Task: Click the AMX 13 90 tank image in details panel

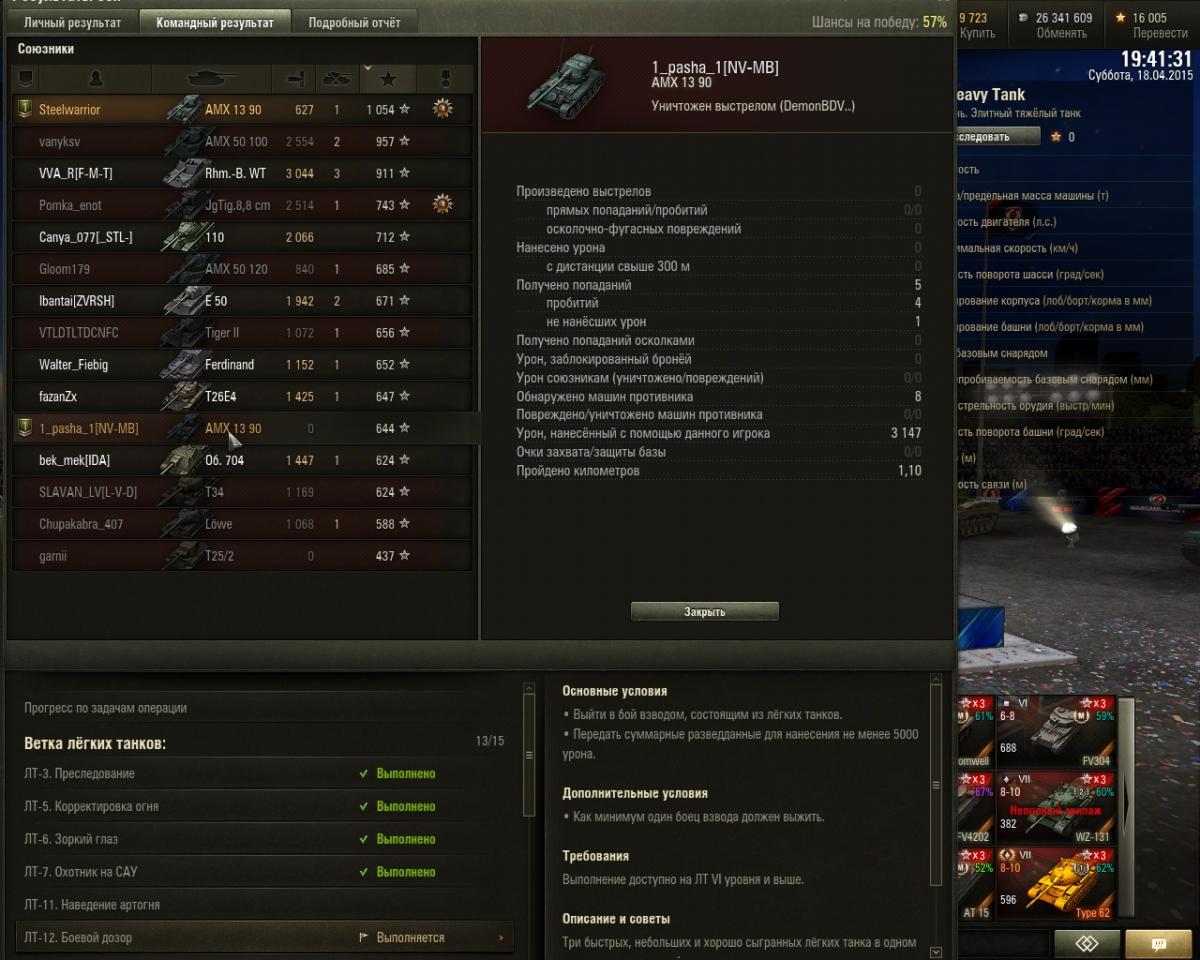Action: pos(566,84)
